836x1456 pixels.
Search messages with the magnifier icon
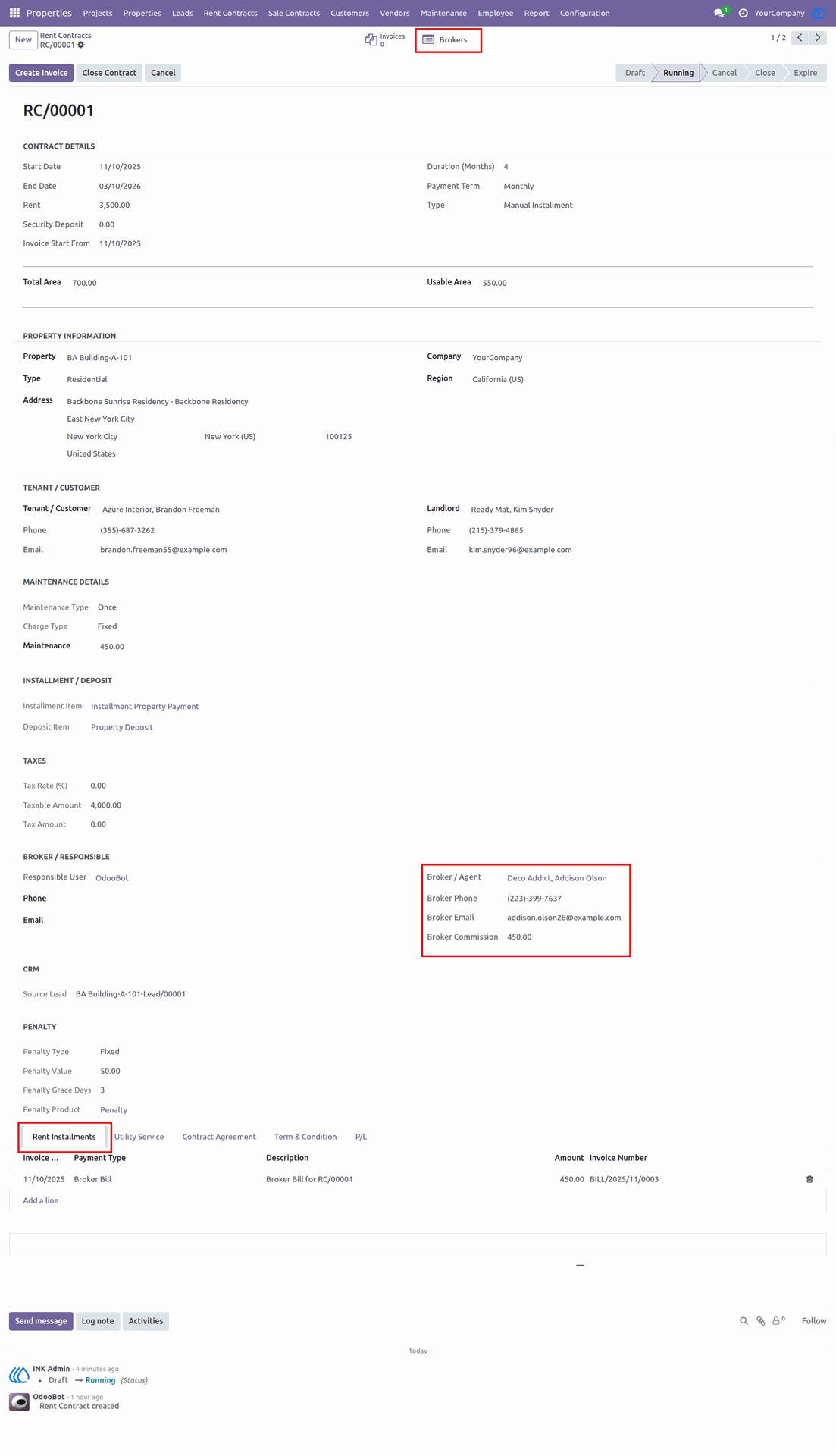pos(744,1321)
